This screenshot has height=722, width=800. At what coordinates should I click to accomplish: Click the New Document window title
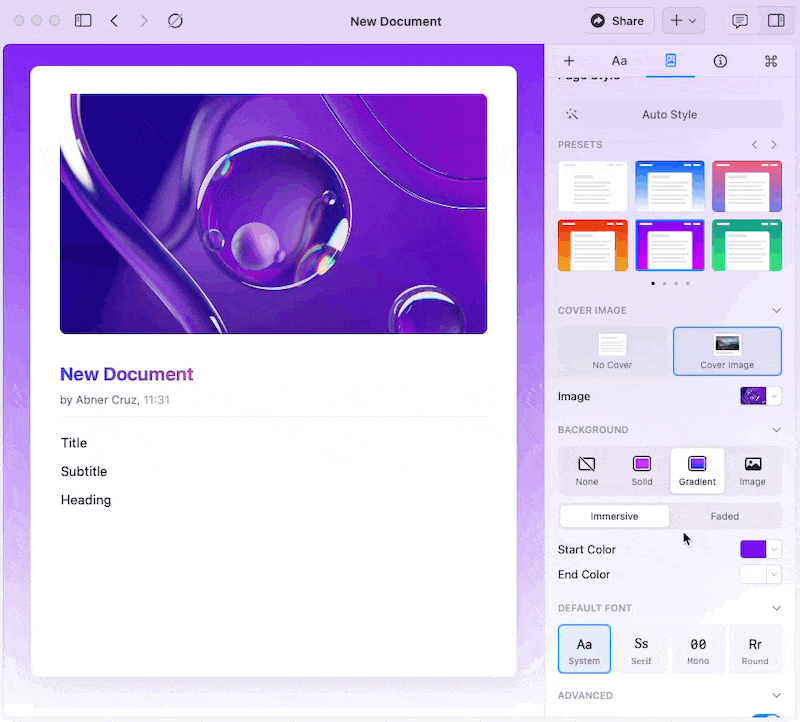tap(395, 21)
